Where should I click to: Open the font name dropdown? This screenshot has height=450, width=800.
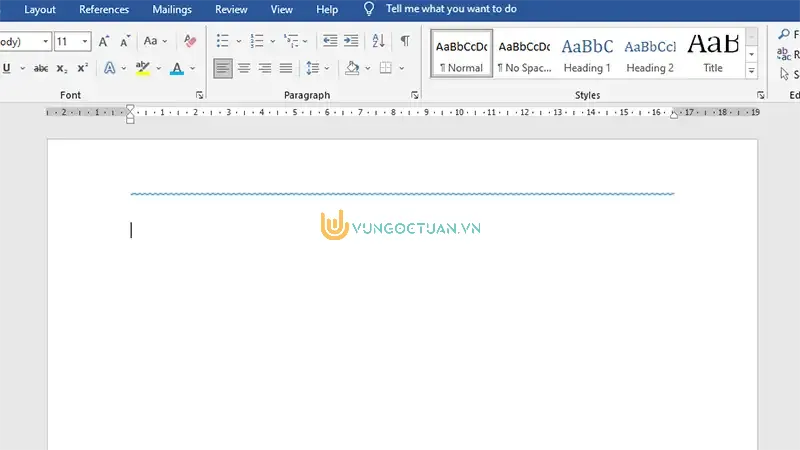click(45, 41)
